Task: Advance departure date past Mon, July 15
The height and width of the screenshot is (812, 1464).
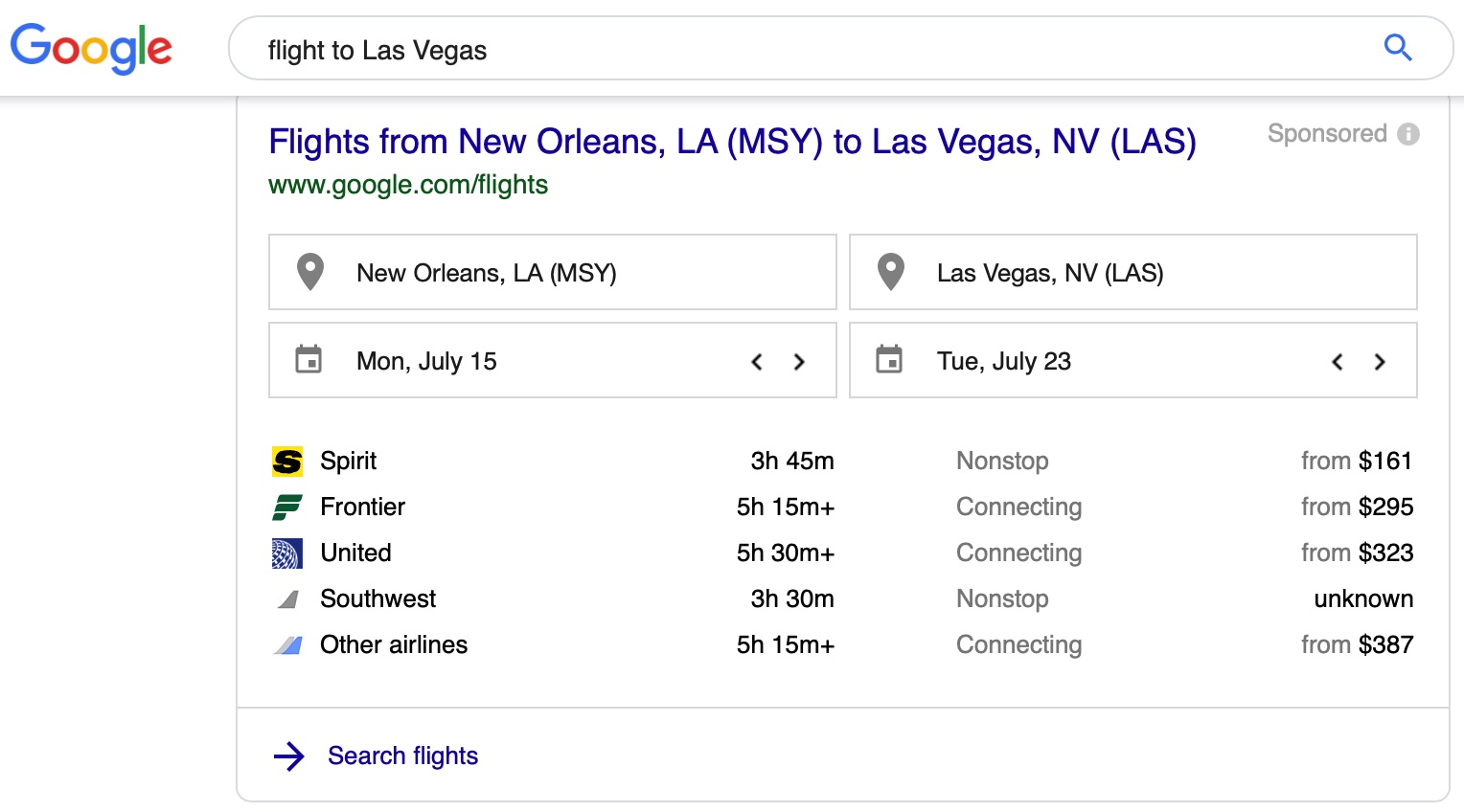Action: (x=799, y=362)
